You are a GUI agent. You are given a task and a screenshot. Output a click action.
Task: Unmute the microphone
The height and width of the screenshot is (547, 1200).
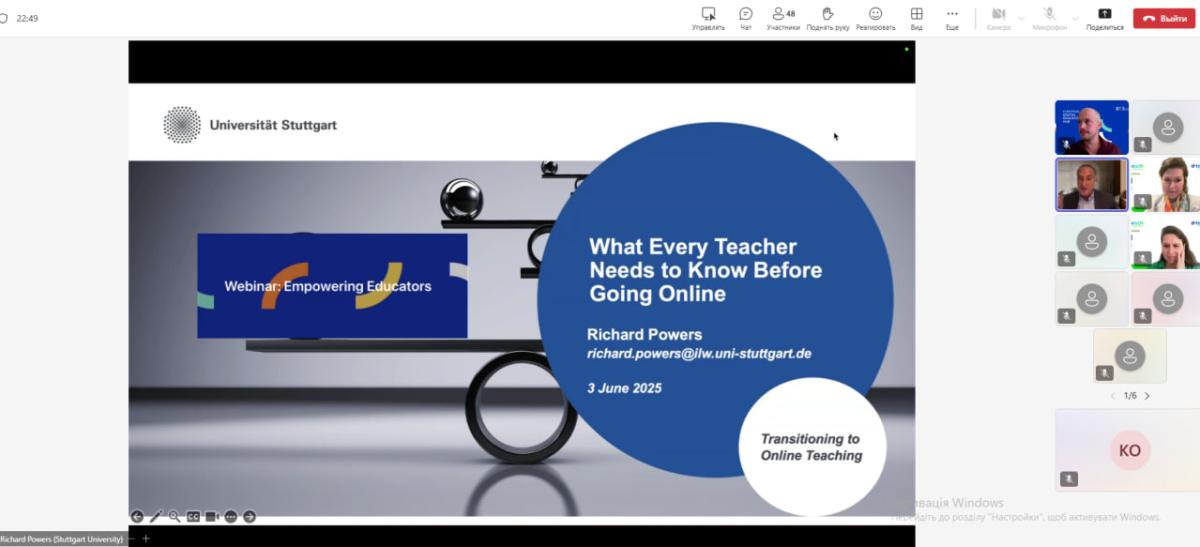point(1050,17)
